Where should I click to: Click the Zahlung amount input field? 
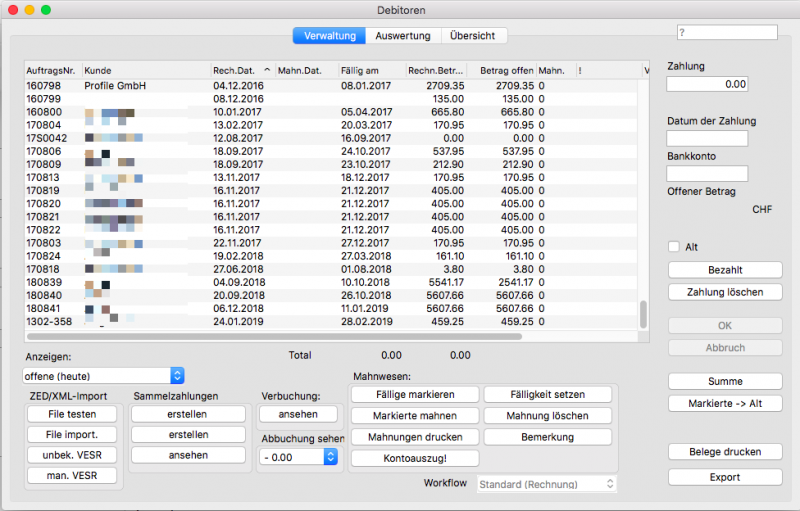pyautogui.click(x=707, y=84)
